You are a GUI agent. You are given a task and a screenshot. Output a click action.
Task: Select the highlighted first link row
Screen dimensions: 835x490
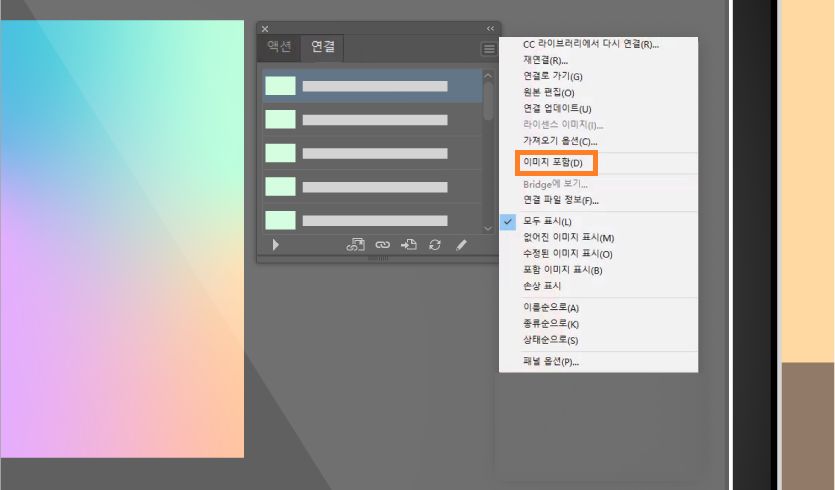(372, 86)
